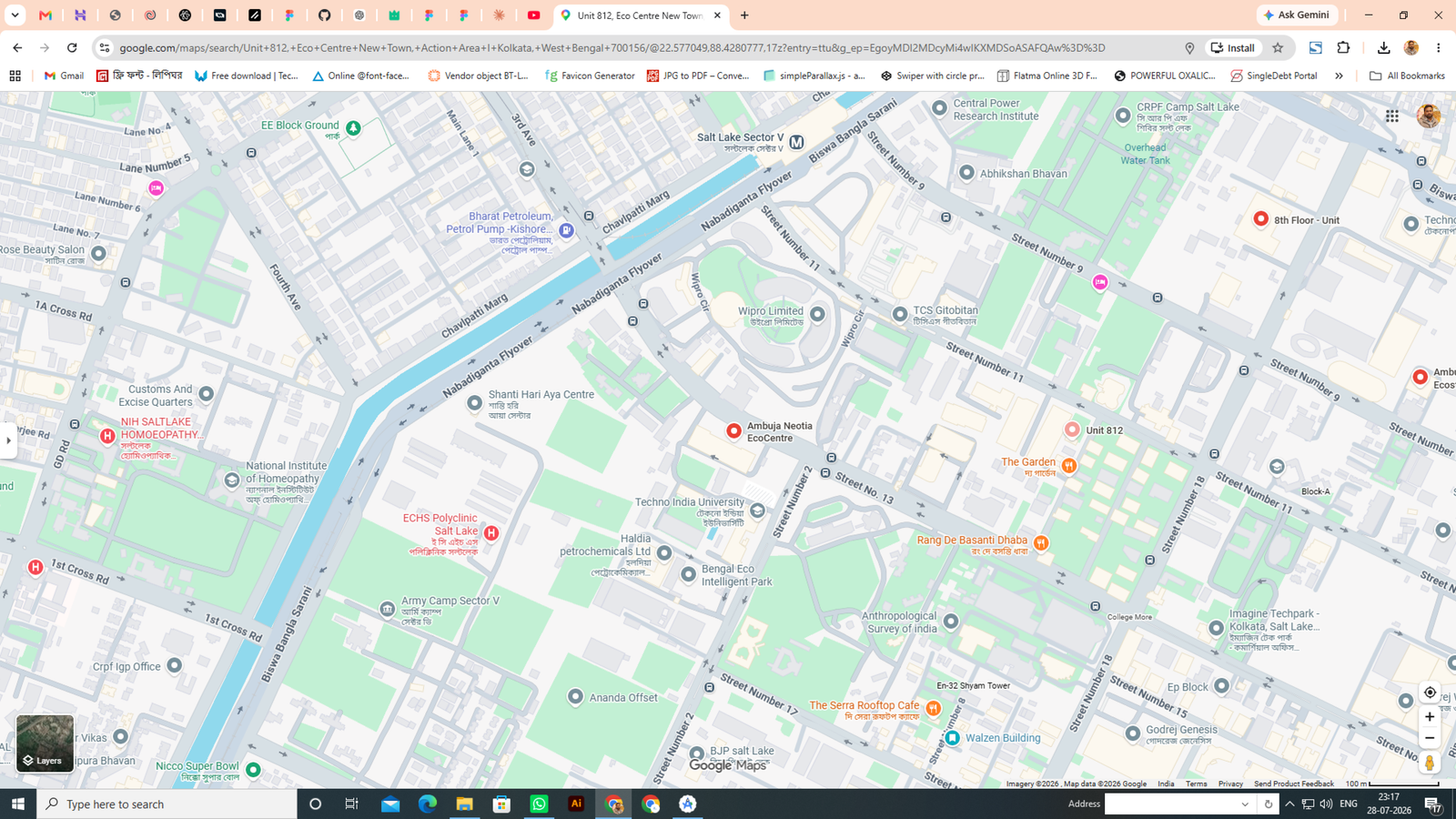This screenshot has height=819, width=1456.
Task: Expand the collapsed side panel arrow
Action: coord(8,440)
